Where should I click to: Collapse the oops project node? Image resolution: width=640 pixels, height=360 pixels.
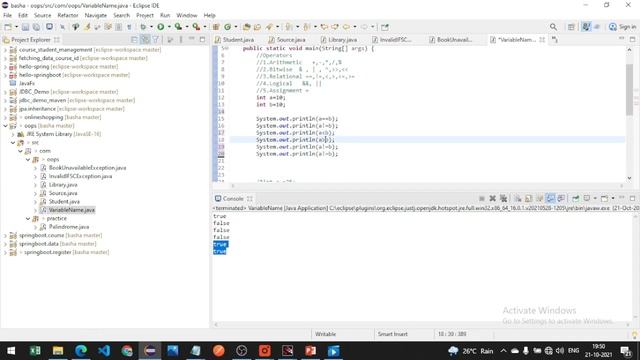[5, 126]
